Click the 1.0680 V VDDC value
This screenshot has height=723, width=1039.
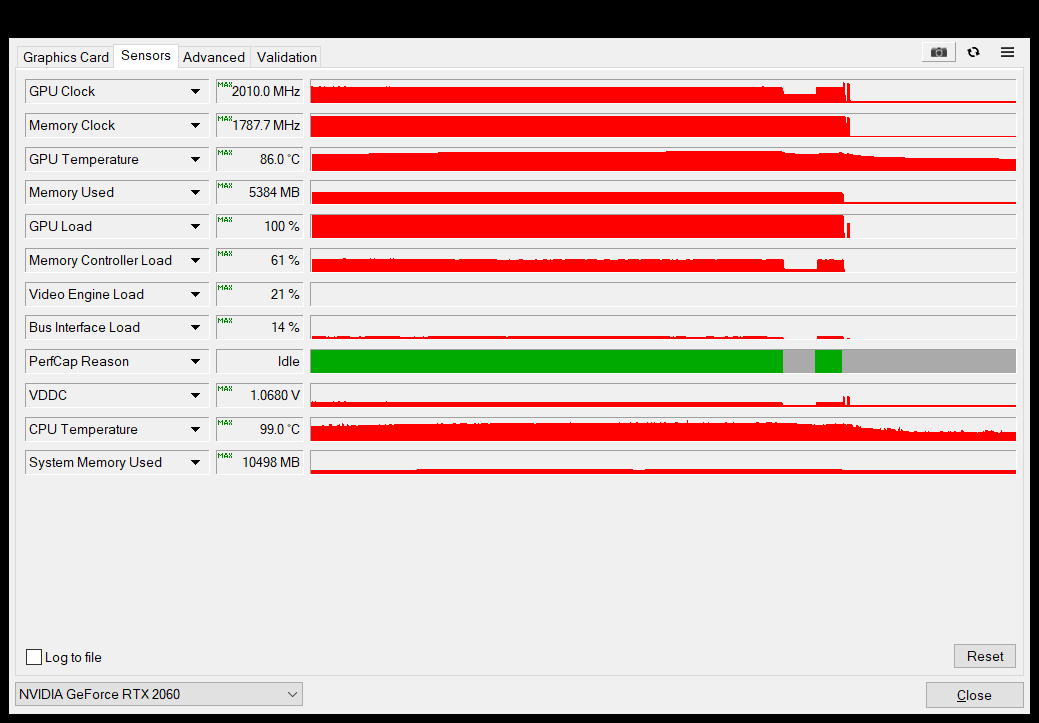[x=260, y=395]
